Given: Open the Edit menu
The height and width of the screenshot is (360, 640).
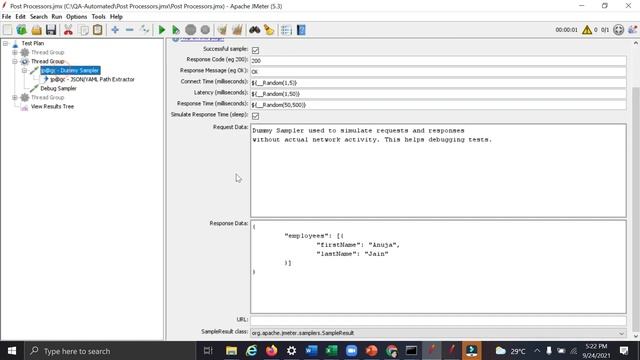Looking at the screenshot, I should [x=20, y=17].
